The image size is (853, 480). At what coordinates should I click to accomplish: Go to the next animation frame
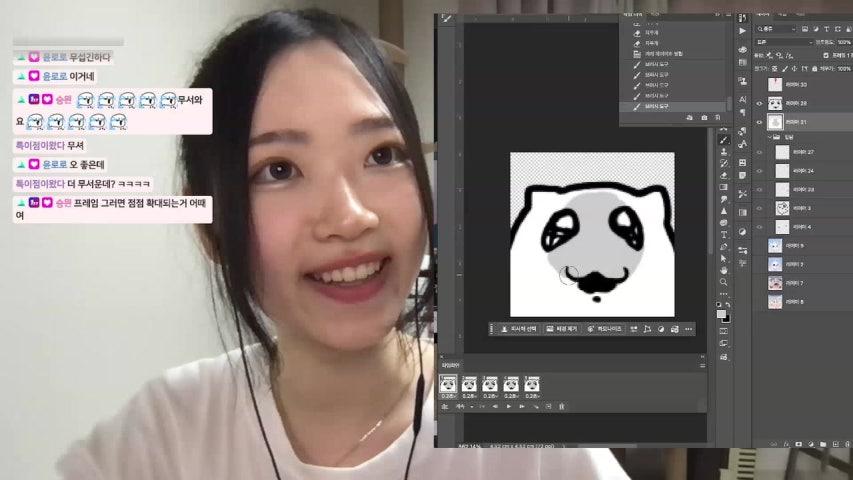point(522,407)
